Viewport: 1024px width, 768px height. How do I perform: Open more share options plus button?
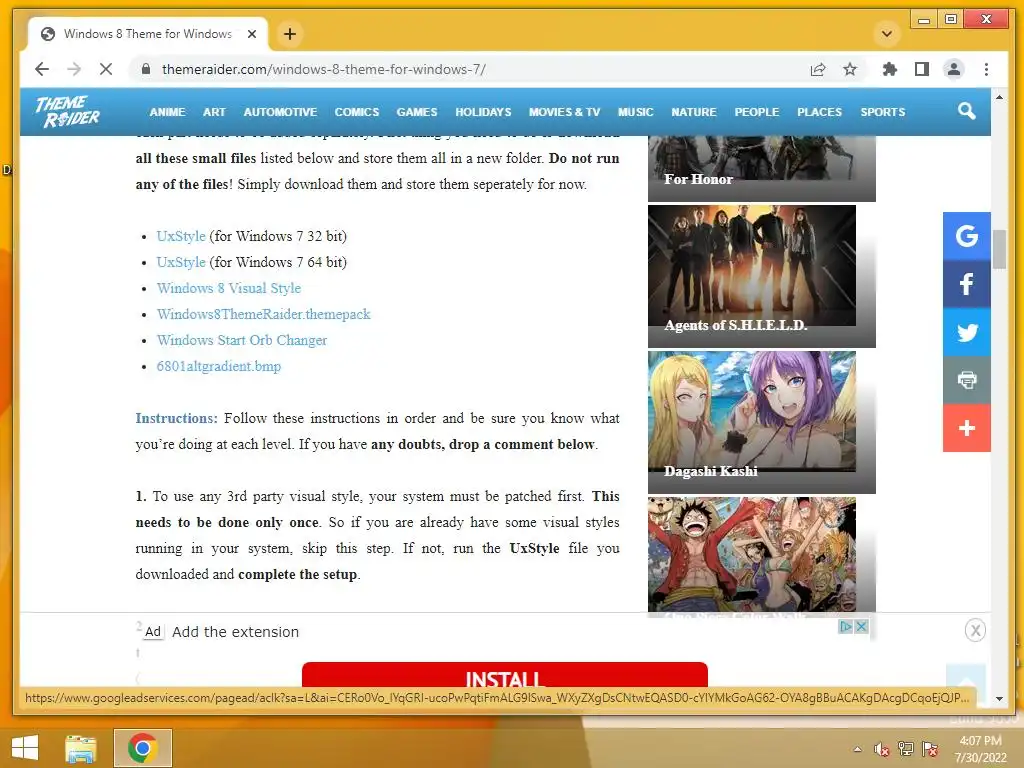[967, 428]
